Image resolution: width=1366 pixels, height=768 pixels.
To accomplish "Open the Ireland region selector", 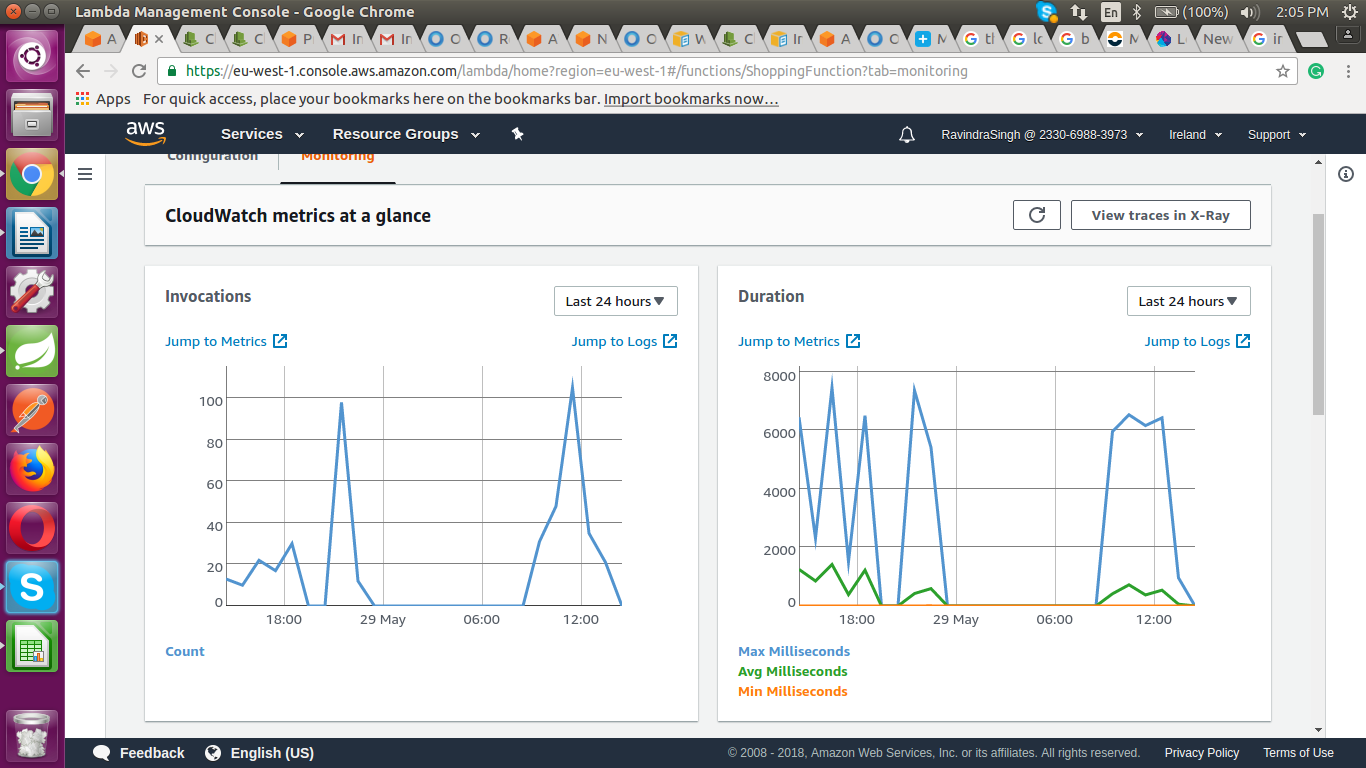I will click(x=1196, y=135).
